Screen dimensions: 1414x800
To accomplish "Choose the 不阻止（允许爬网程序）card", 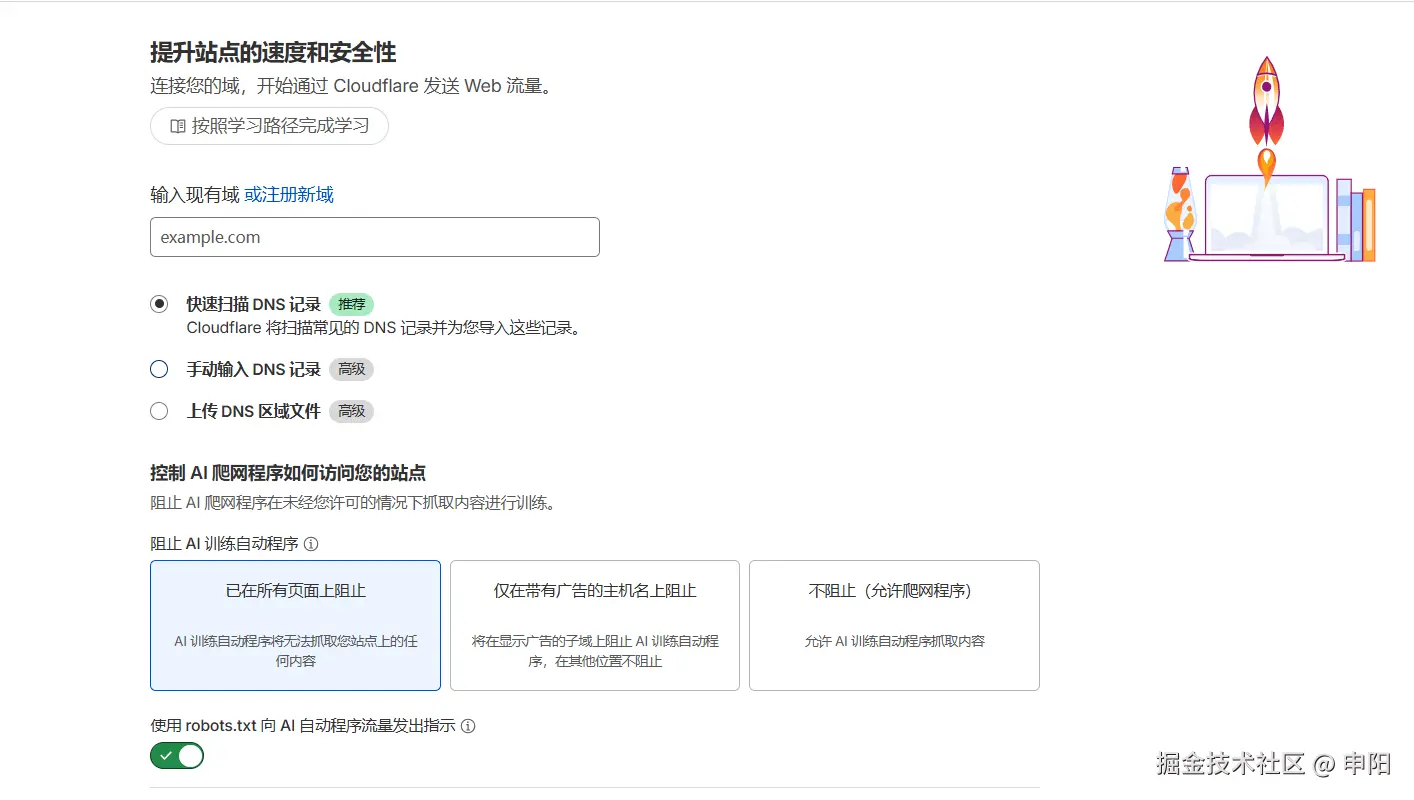I will click(x=894, y=625).
